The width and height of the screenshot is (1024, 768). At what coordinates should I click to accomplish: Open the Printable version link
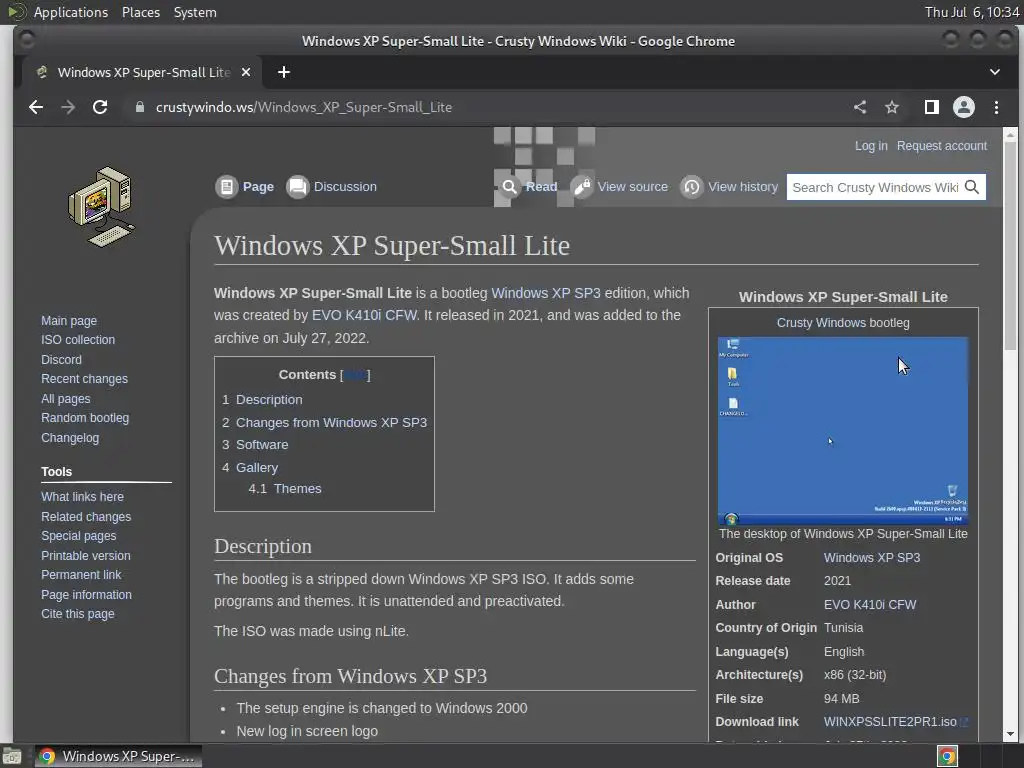pyautogui.click(x=86, y=556)
